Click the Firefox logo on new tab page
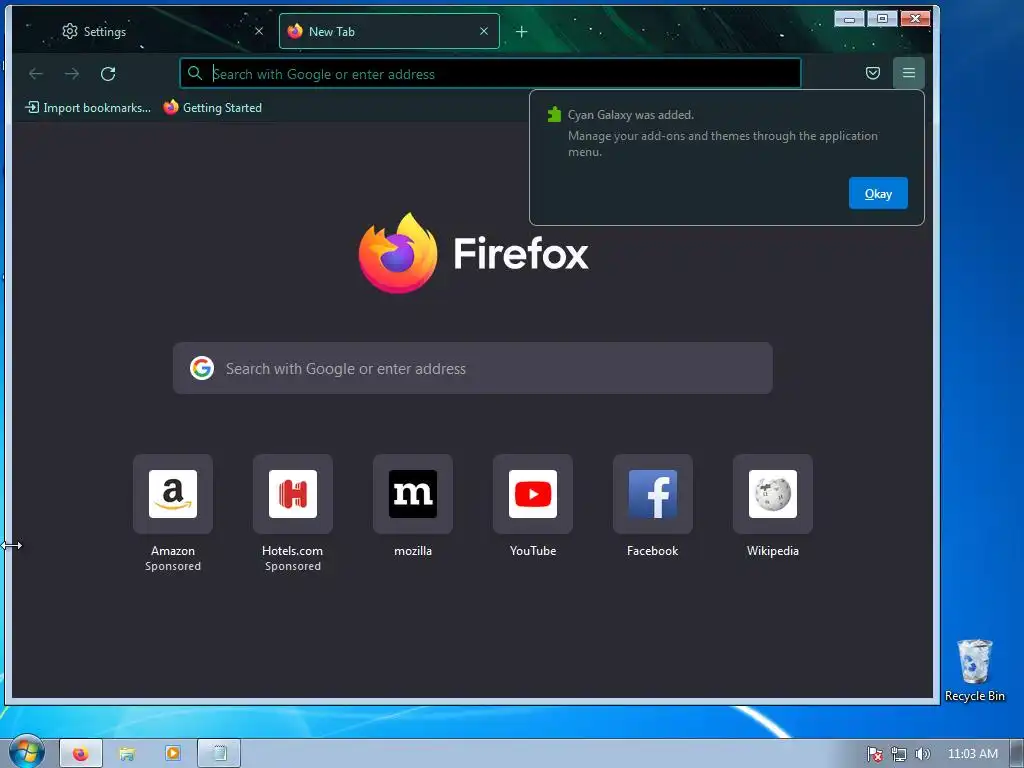The width and height of the screenshot is (1024, 768). pyautogui.click(x=398, y=253)
